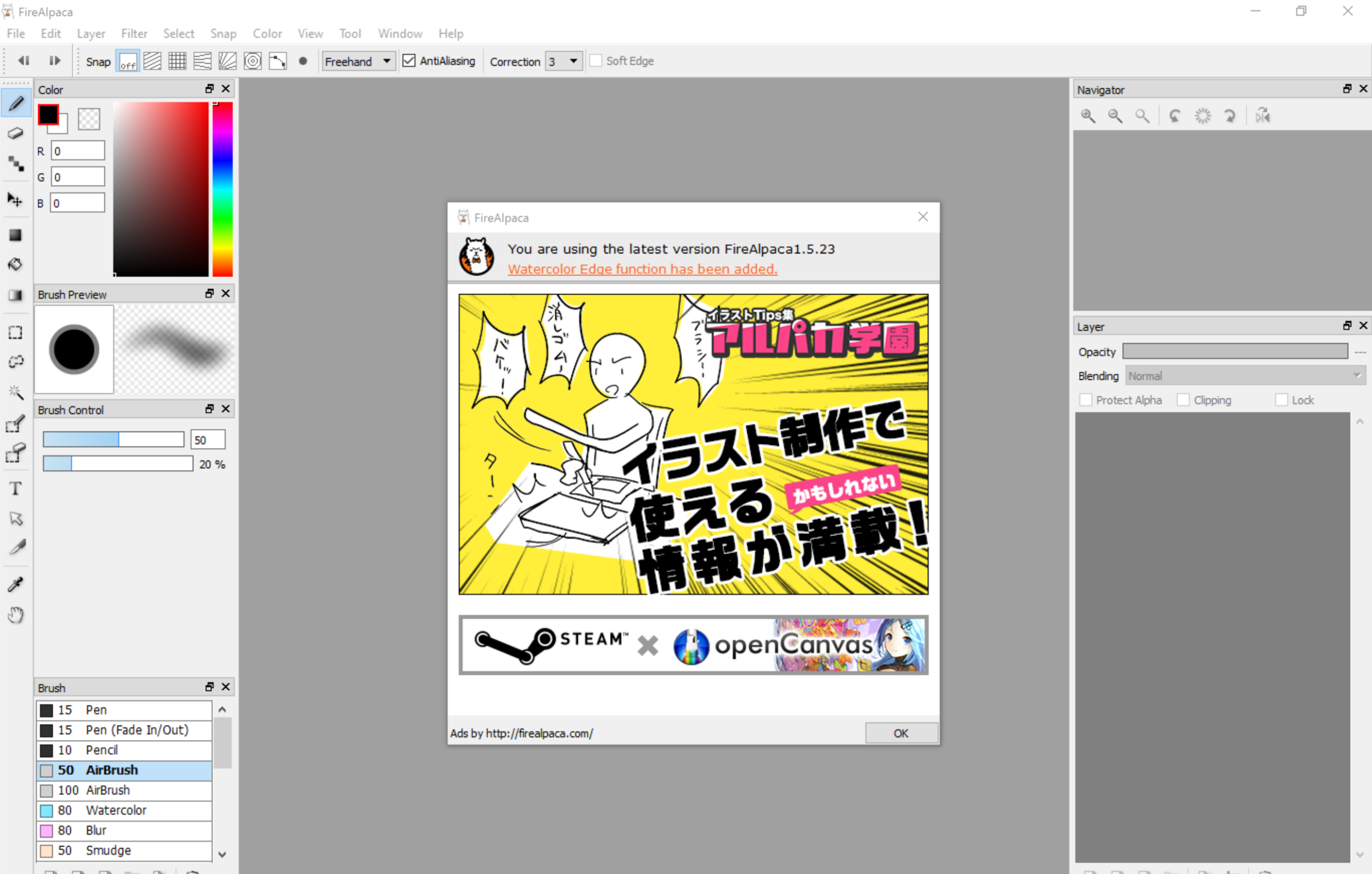Flip view in Navigator panel
Screen dimensions: 1372x874
1263,116
